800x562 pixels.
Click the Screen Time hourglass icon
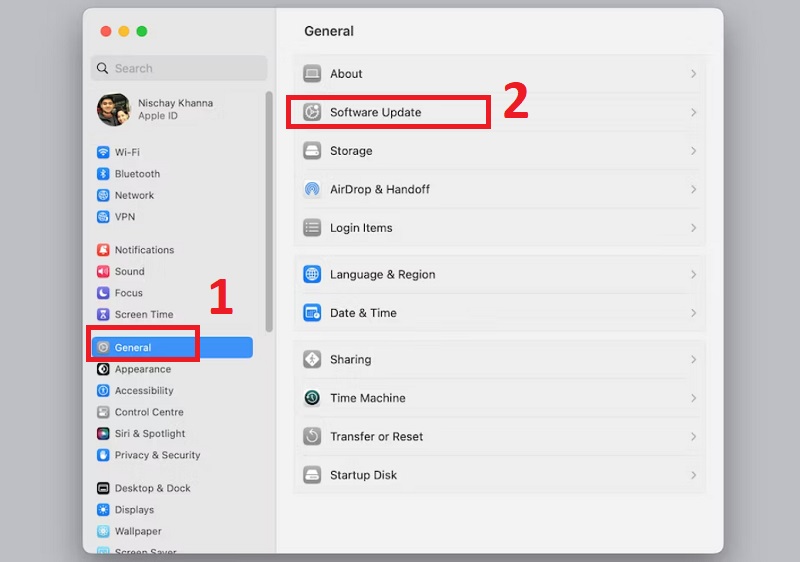tap(103, 314)
